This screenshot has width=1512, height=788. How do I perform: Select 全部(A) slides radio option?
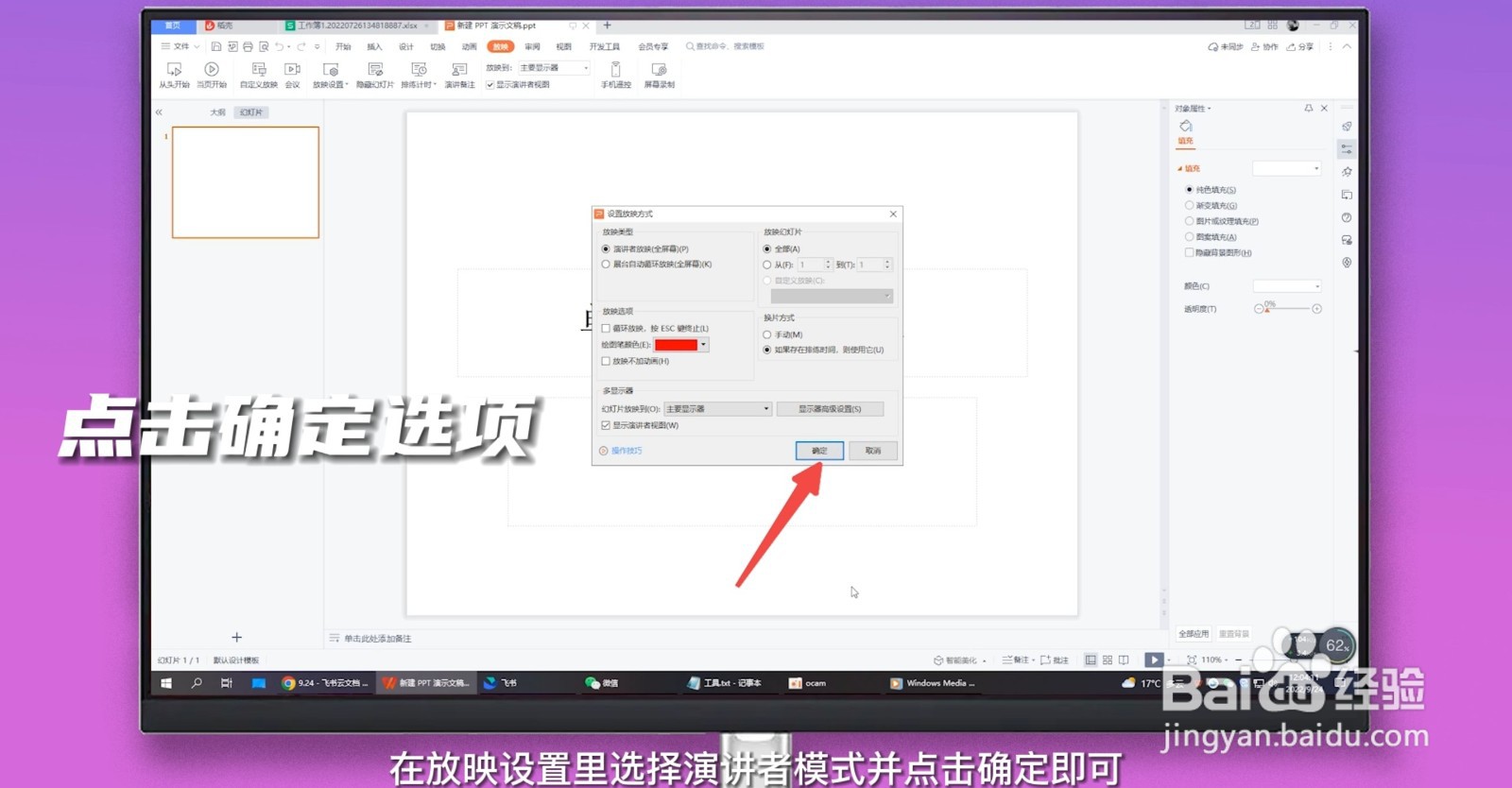(x=767, y=249)
